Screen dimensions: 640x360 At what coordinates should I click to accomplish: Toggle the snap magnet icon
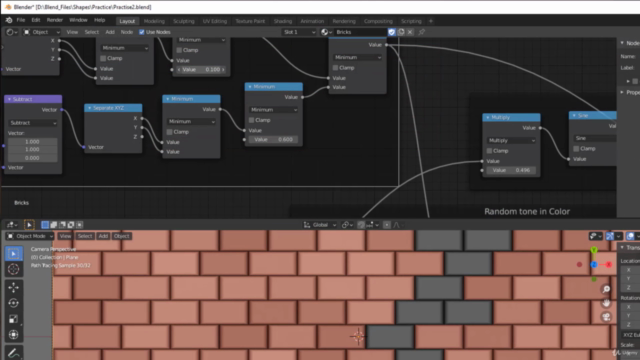click(x=361, y=225)
